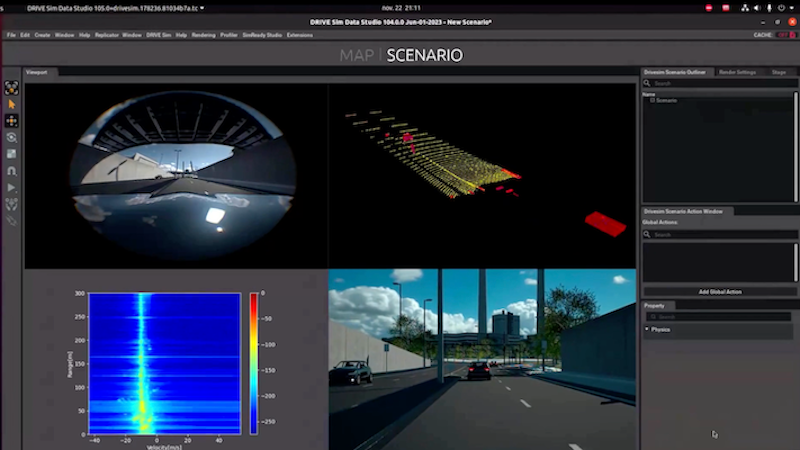
Task: Click the clock showing nov. 22 21:11
Action: pyautogui.click(x=401, y=8)
